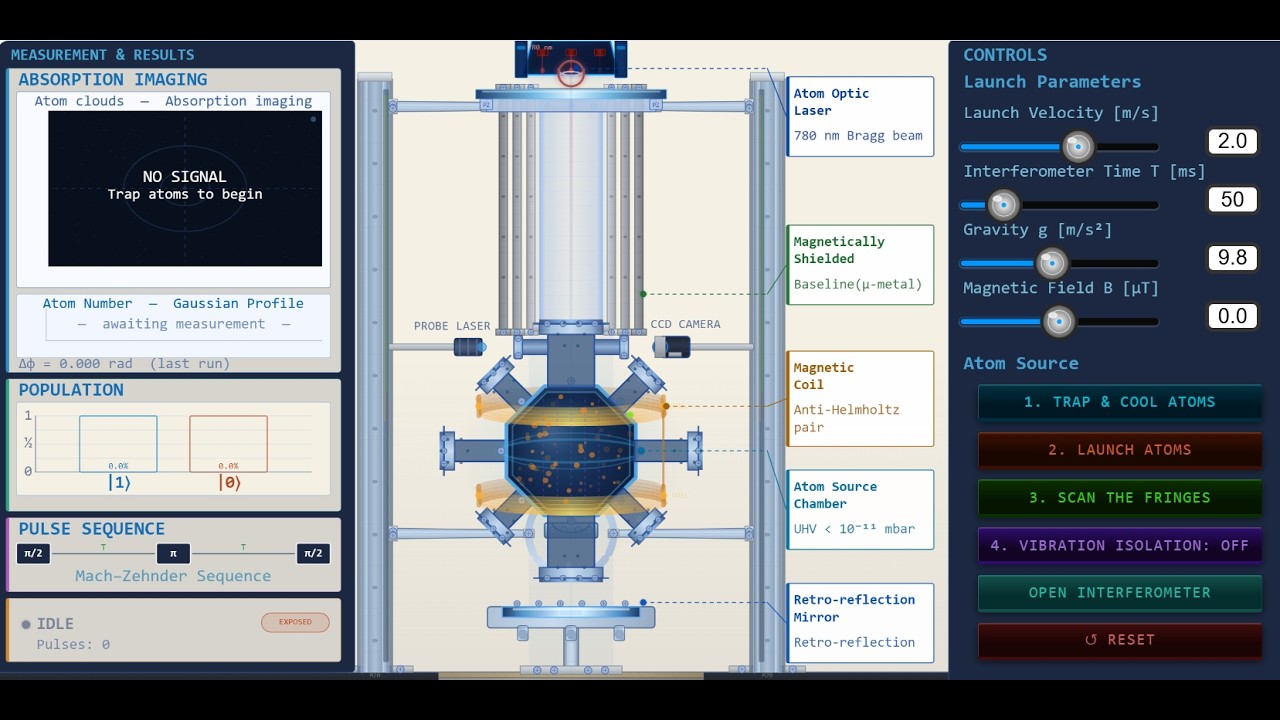The image size is (1280, 720).
Task: Edit the Launch Velocity value field 2.0
Action: 1232,141
